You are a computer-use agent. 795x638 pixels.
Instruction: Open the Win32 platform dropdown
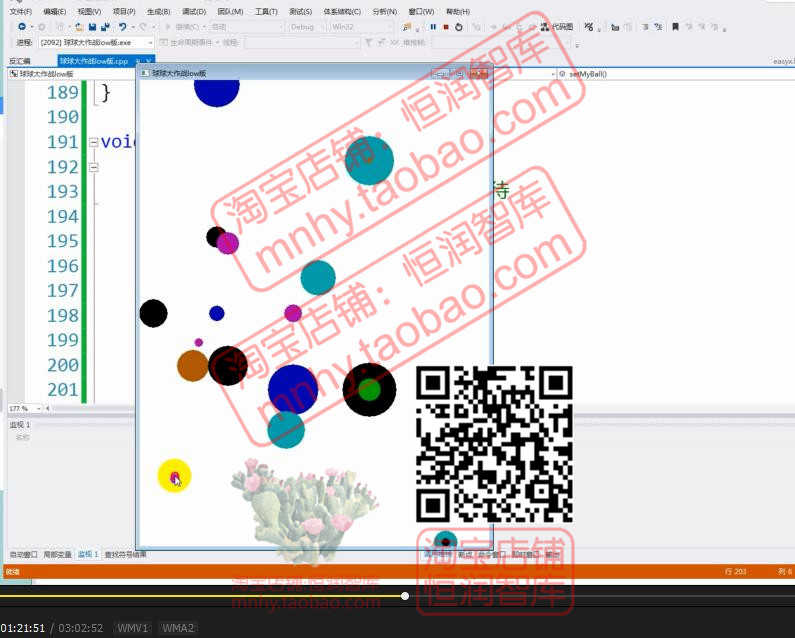(360, 27)
